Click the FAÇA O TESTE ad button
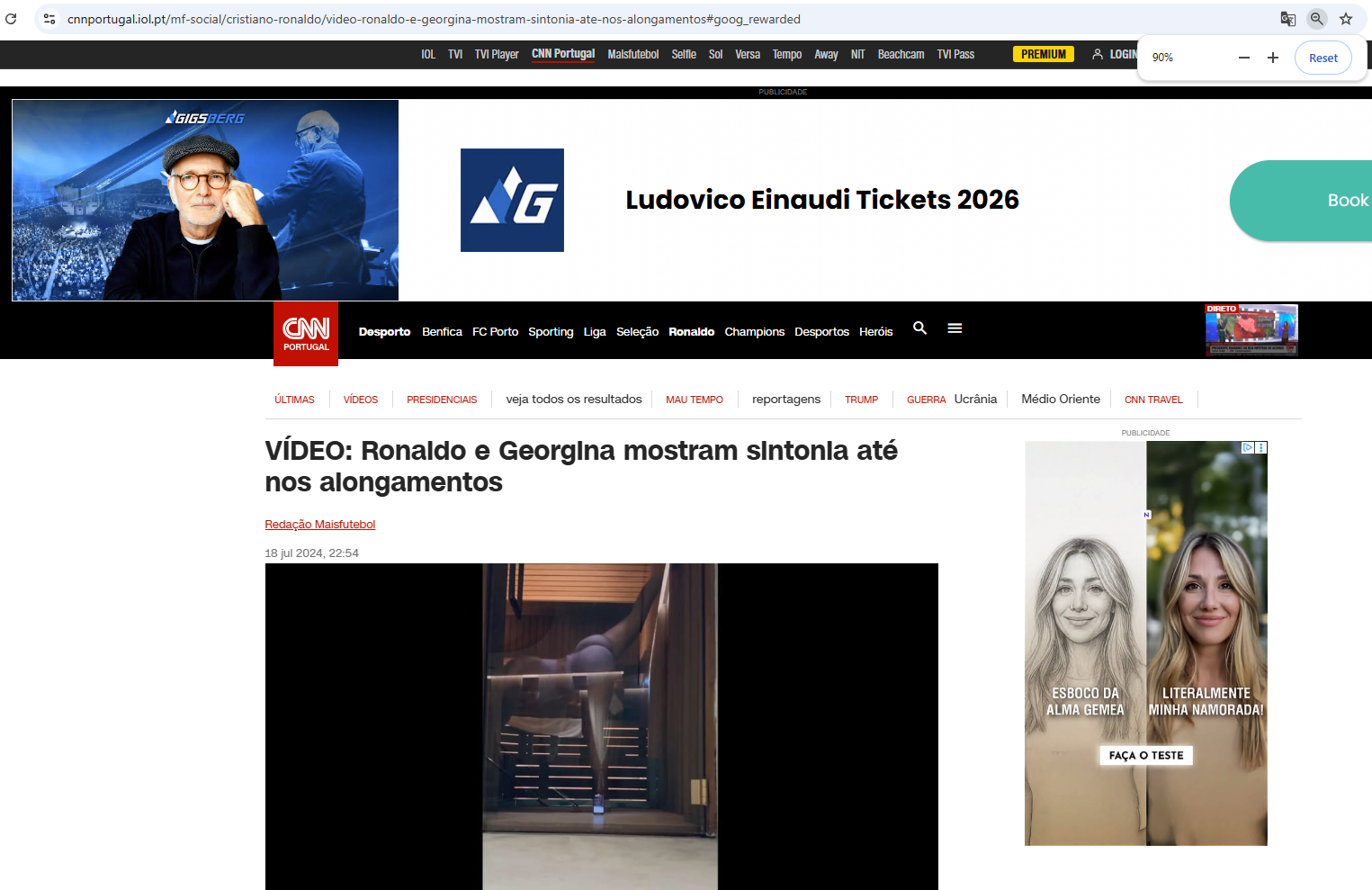The image size is (1372, 890). point(1146,756)
